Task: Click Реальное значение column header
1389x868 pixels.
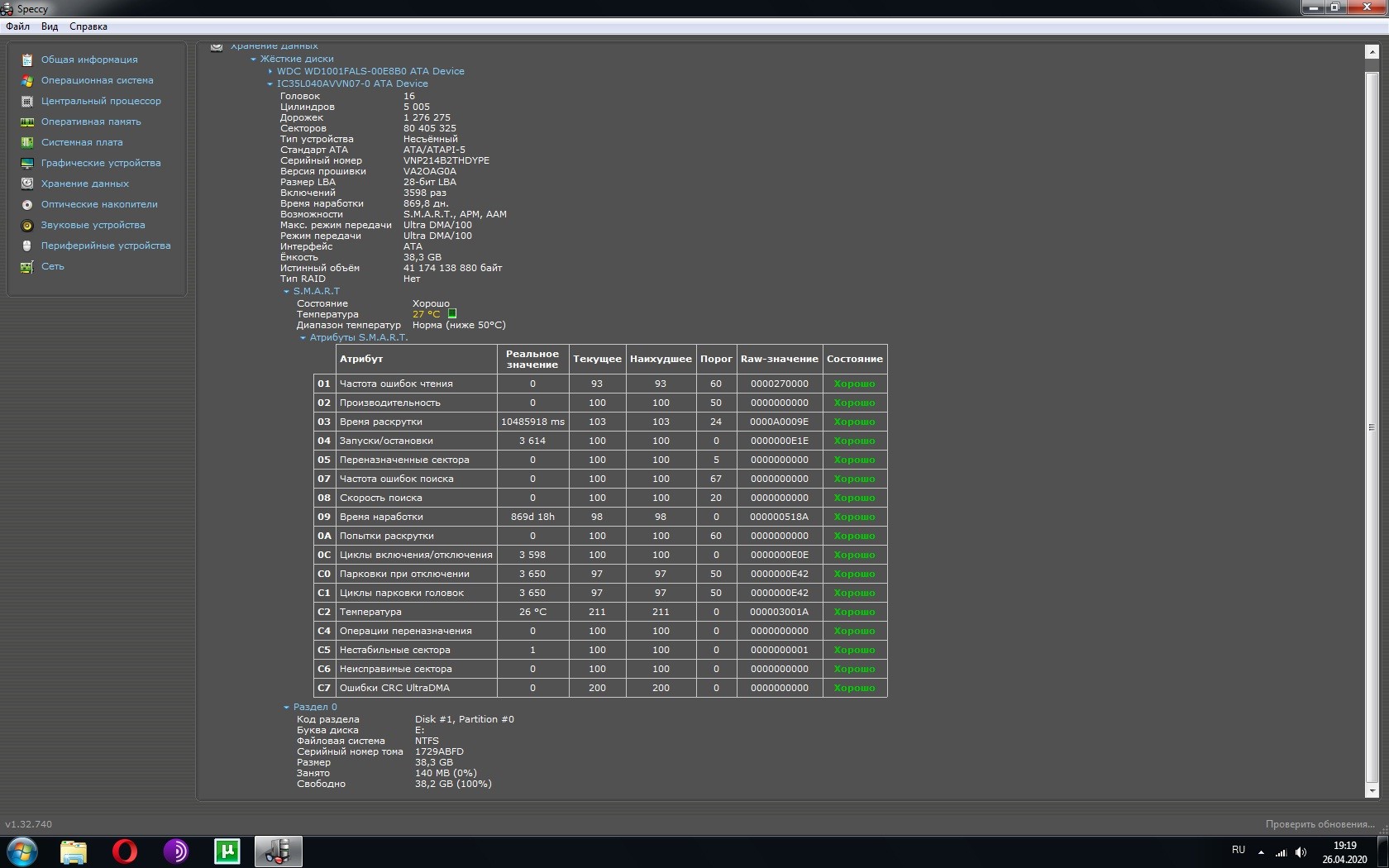Action: pos(532,359)
